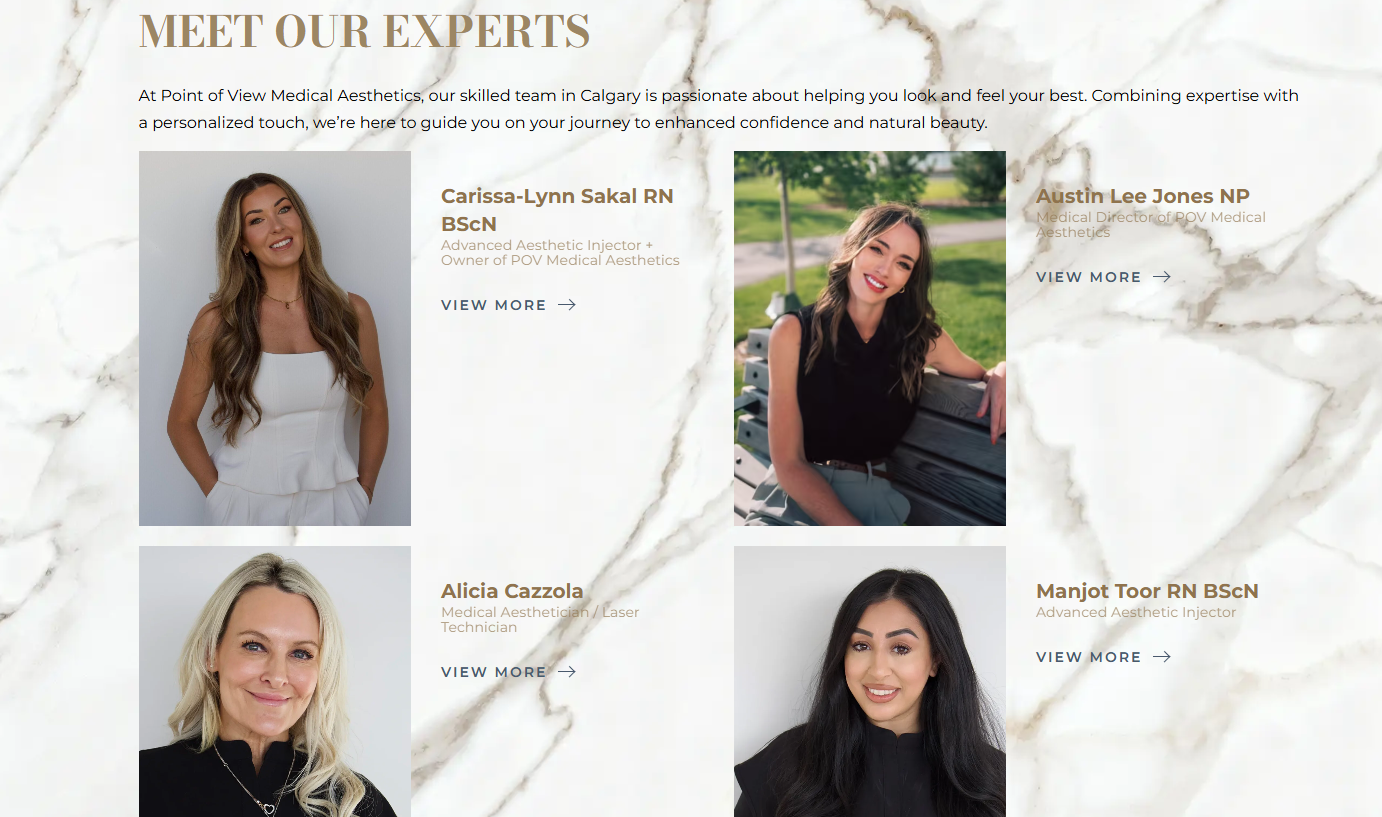This screenshot has height=817, width=1382.
Task: Click the Medical Director of POV Medical Aesthetics subtitle
Action: point(1151,224)
